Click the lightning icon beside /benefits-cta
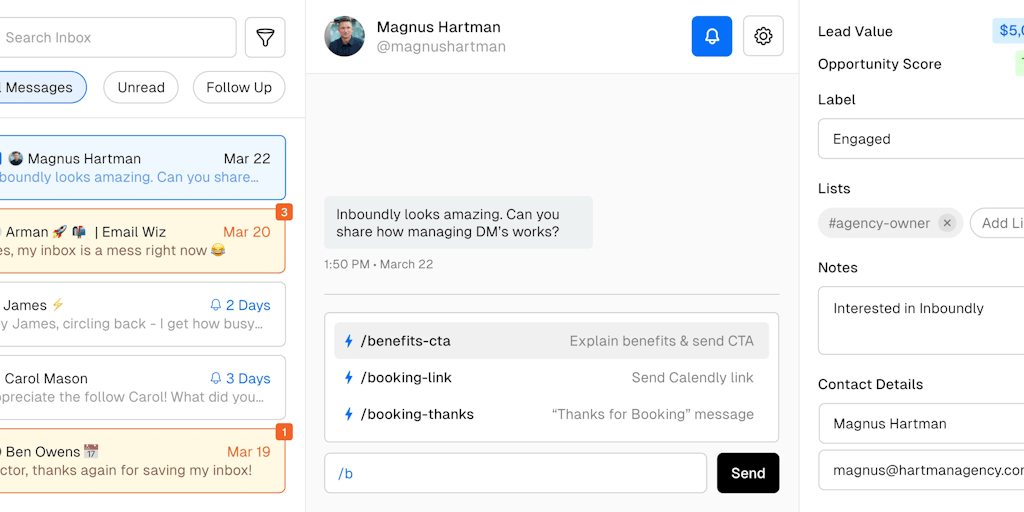 [x=349, y=341]
